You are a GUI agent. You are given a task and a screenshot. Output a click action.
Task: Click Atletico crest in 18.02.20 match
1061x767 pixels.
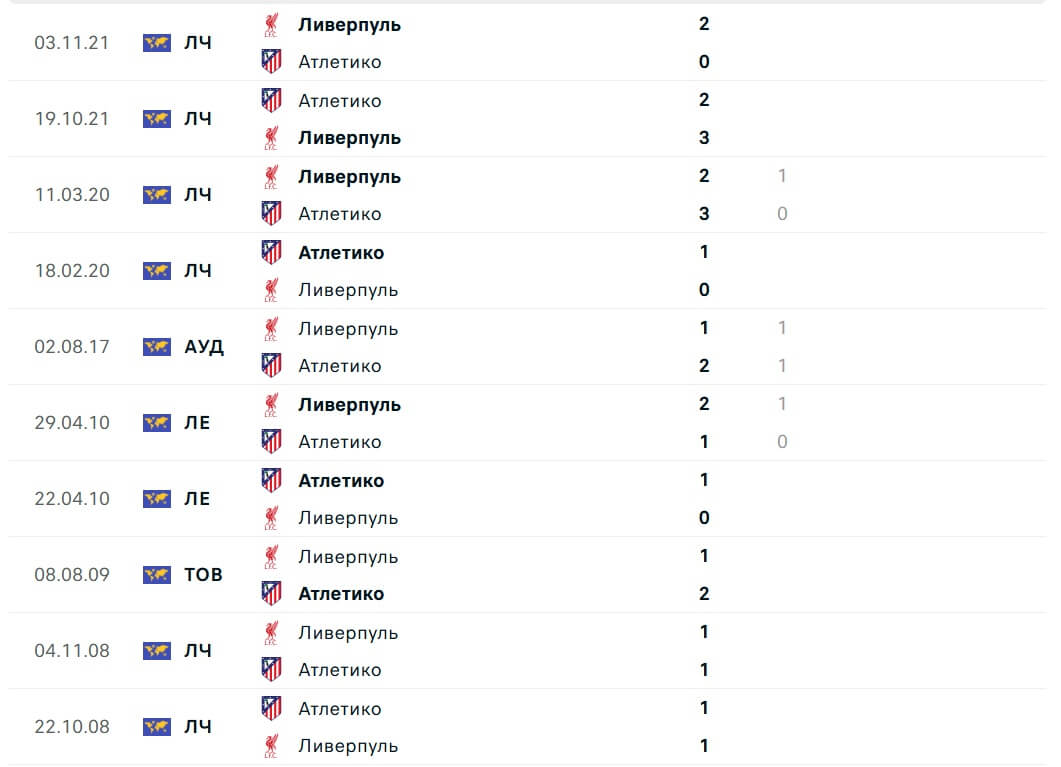point(271,252)
